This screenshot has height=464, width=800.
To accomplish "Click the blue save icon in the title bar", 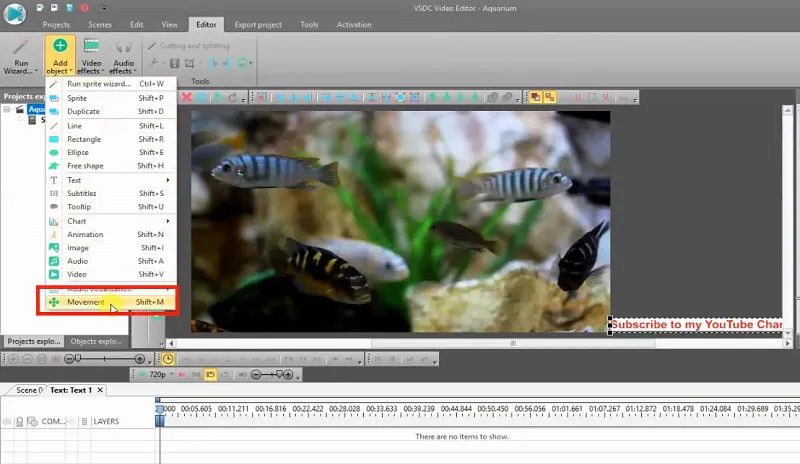I will [x=70, y=8].
